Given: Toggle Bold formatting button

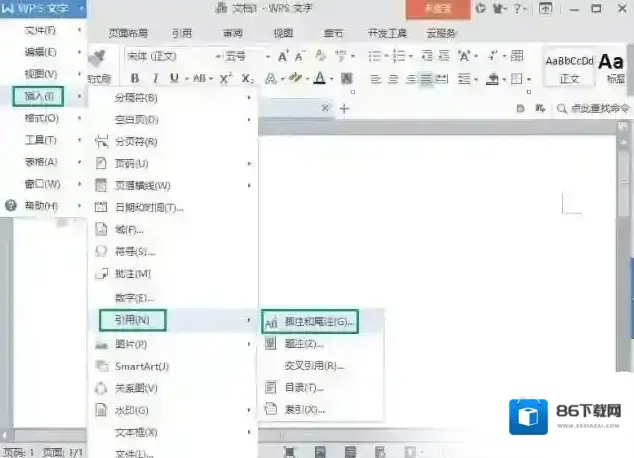Looking at the screenshot, I should point(135,78).
